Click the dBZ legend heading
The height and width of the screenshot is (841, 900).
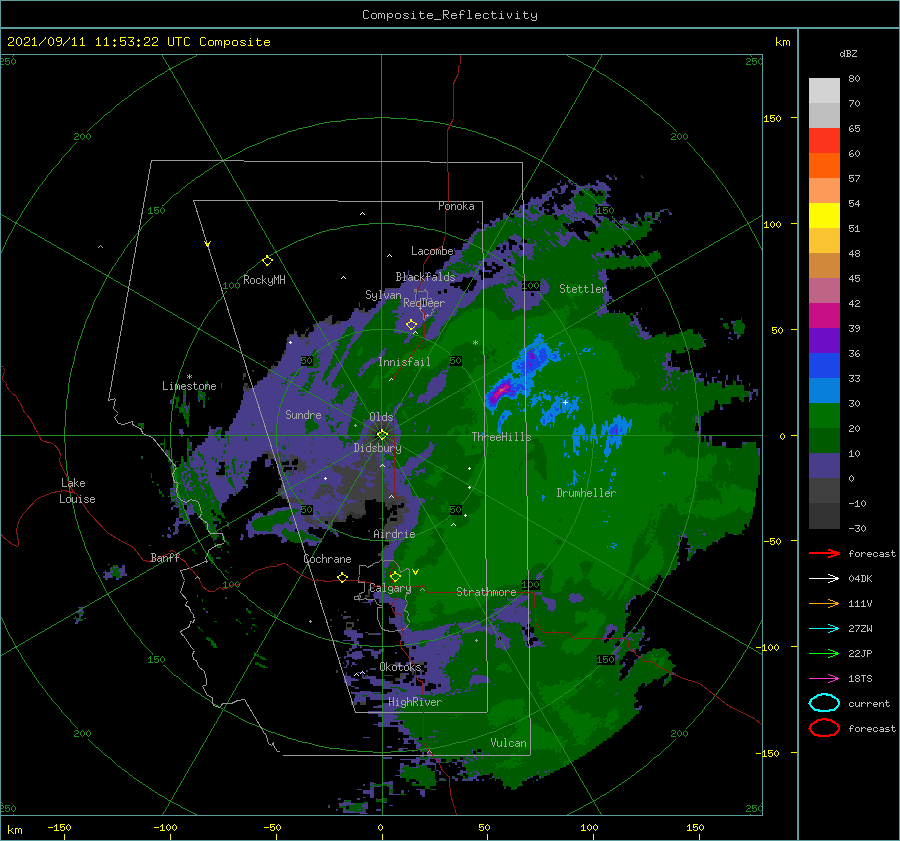(848, 53)
